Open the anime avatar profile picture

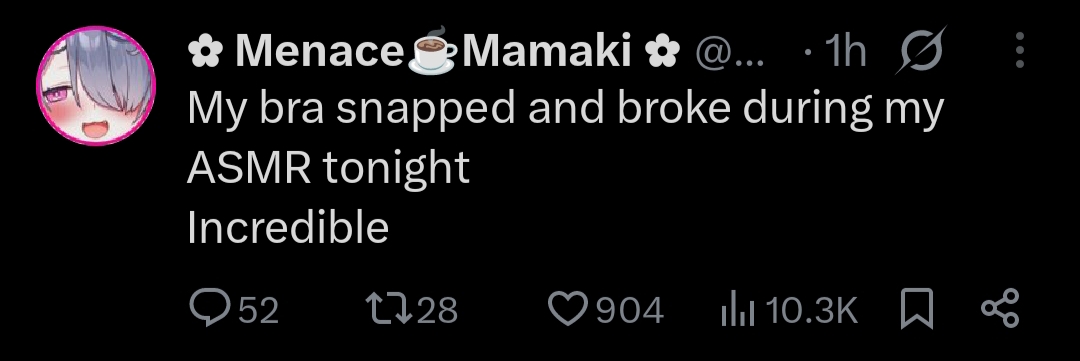point(96,86)
